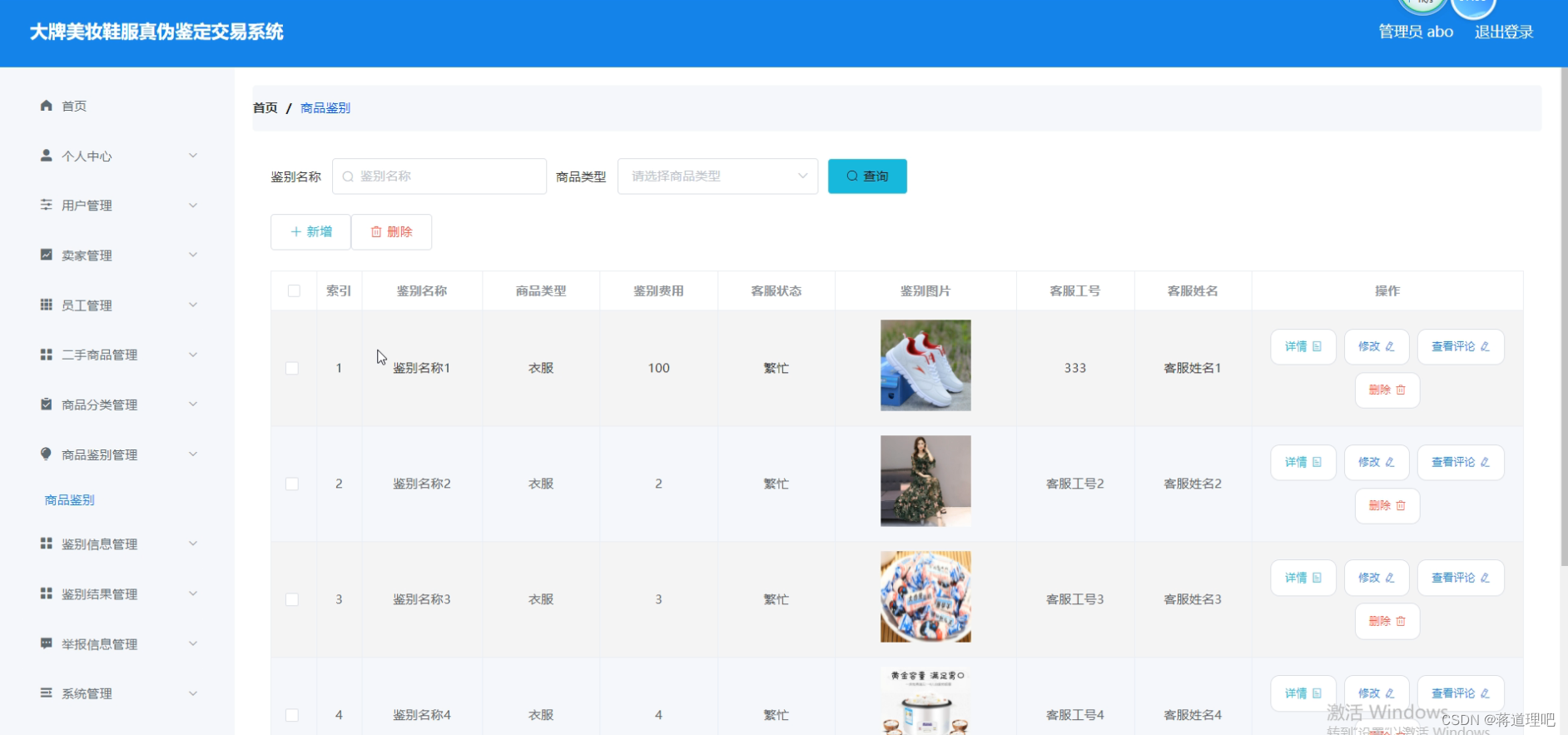Open the rice cooker thumbnail in row 4
1568x735 pixels.
click(x=925, y=701)
